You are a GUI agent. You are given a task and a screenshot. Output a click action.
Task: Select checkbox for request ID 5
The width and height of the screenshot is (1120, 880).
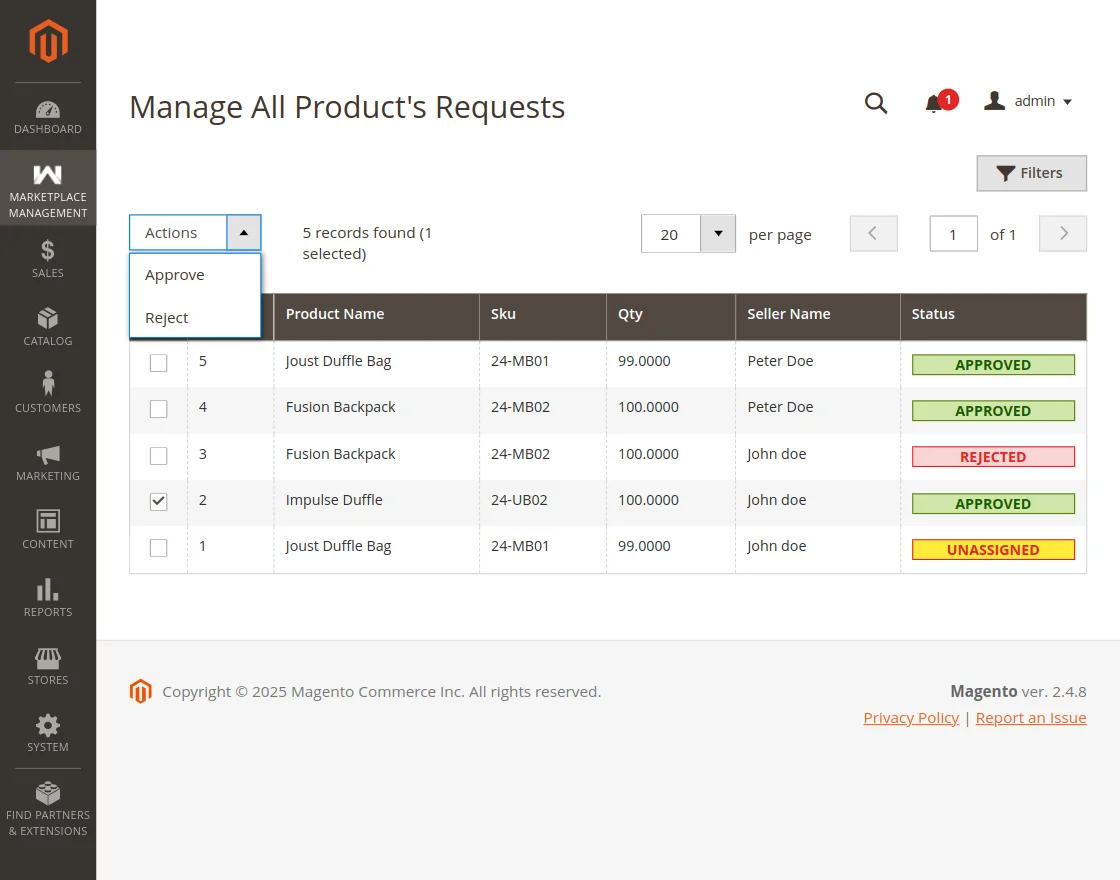click(159, 363)
